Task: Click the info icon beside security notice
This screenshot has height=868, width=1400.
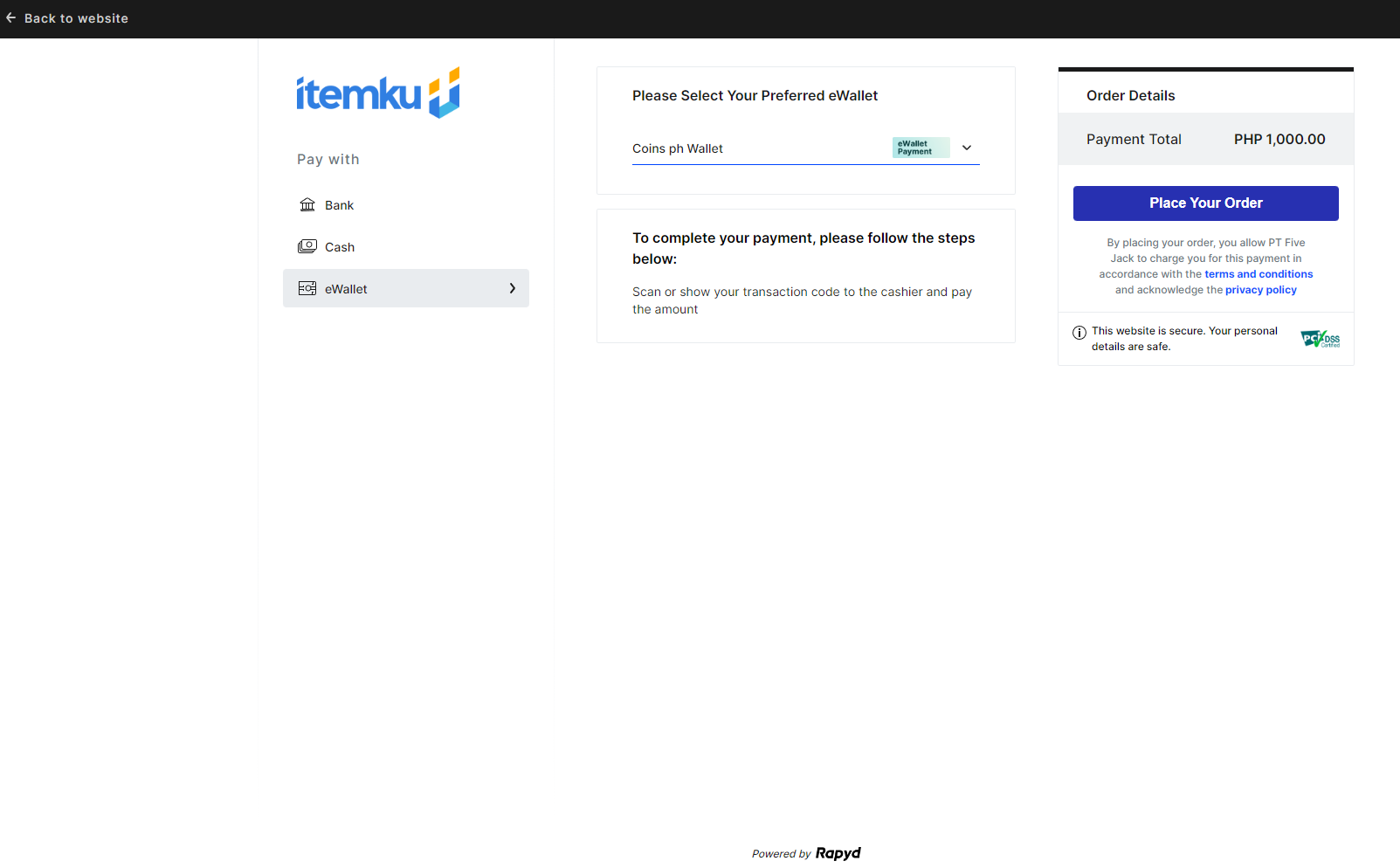Action: pos(1079,333)
